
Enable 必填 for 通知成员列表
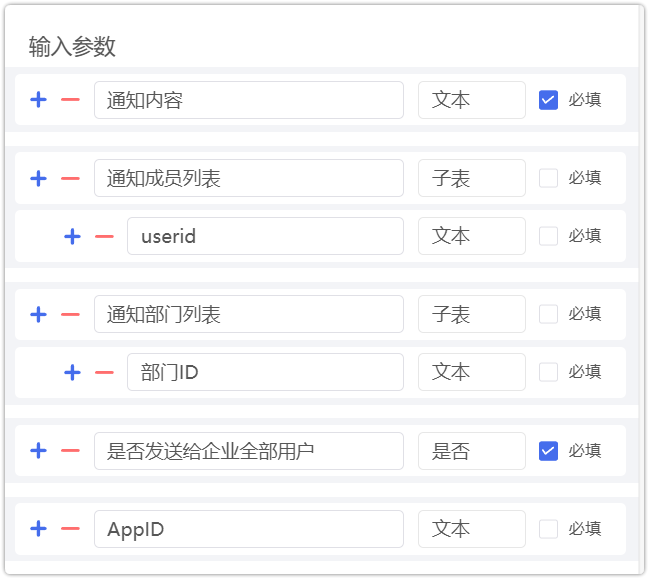tap(548, 178)
